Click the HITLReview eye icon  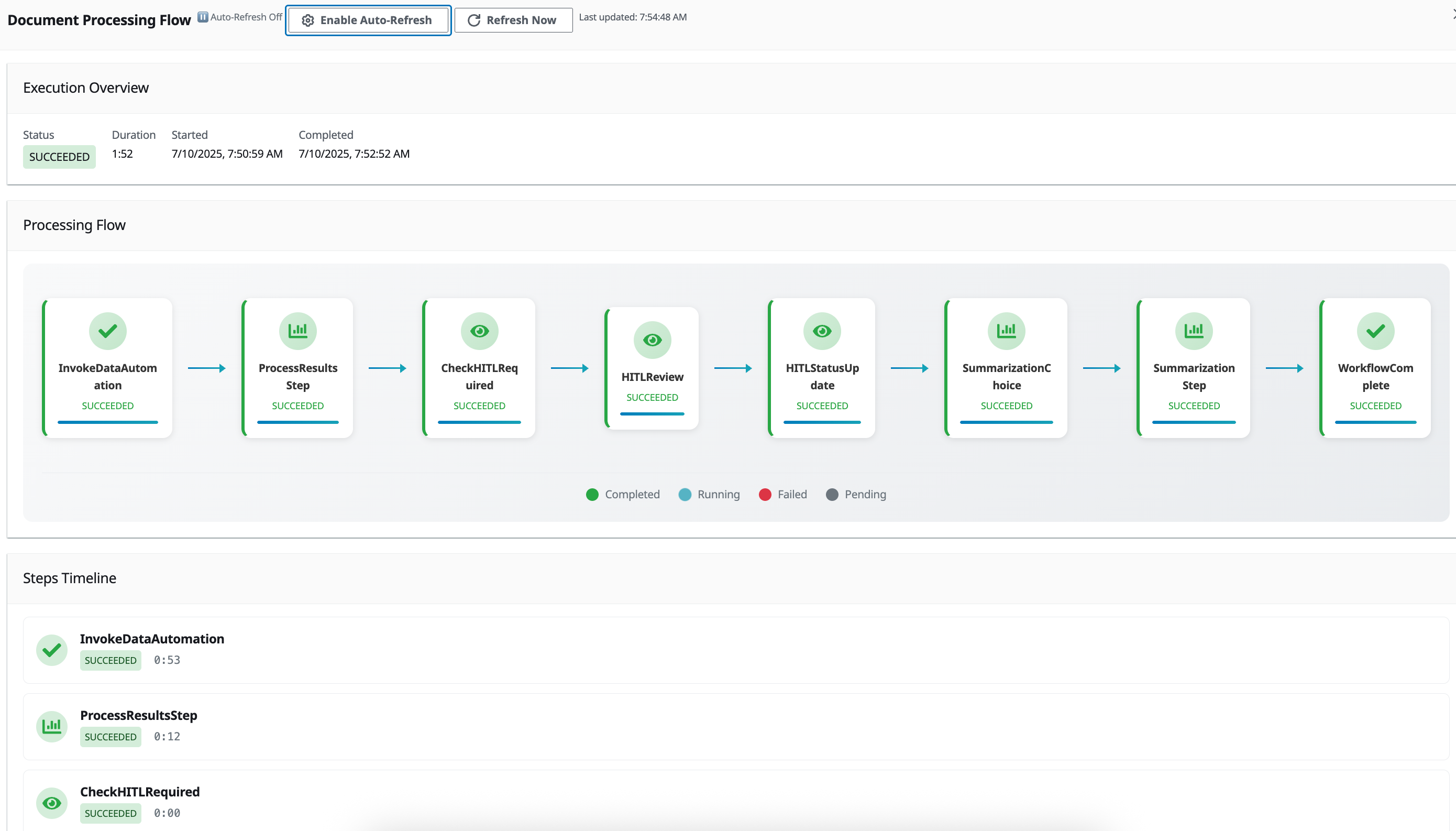tap(652, 340)
